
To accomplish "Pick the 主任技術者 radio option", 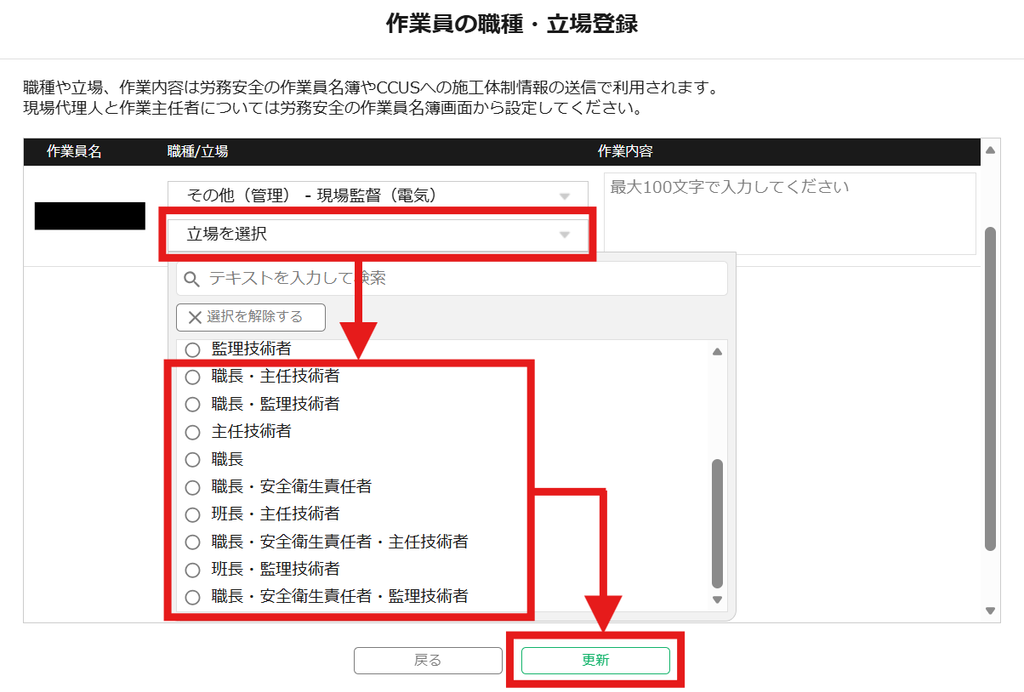I will [193, 432].
